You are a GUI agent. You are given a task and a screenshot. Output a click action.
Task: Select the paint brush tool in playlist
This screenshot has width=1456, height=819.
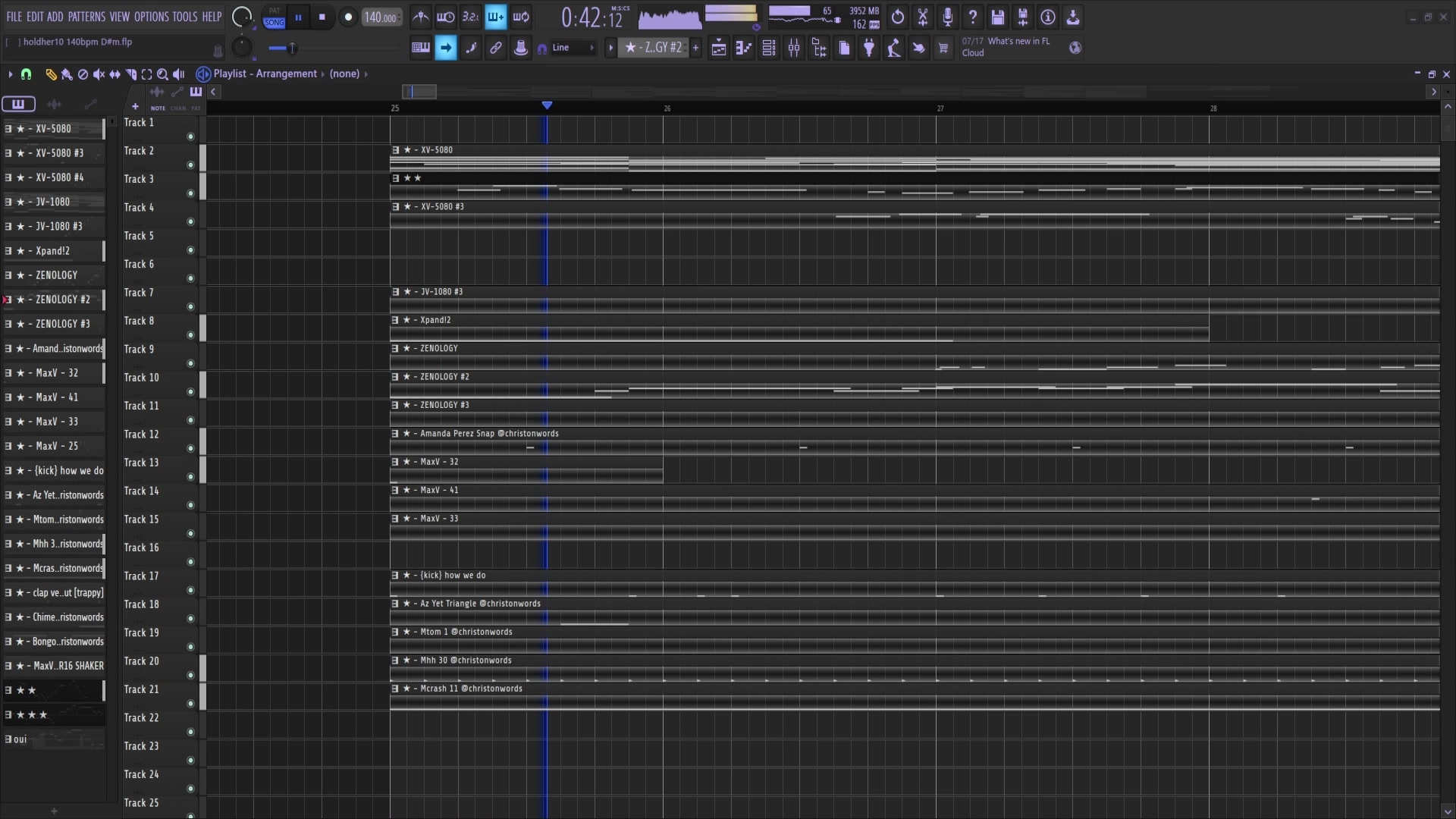[x=67, y=74]
